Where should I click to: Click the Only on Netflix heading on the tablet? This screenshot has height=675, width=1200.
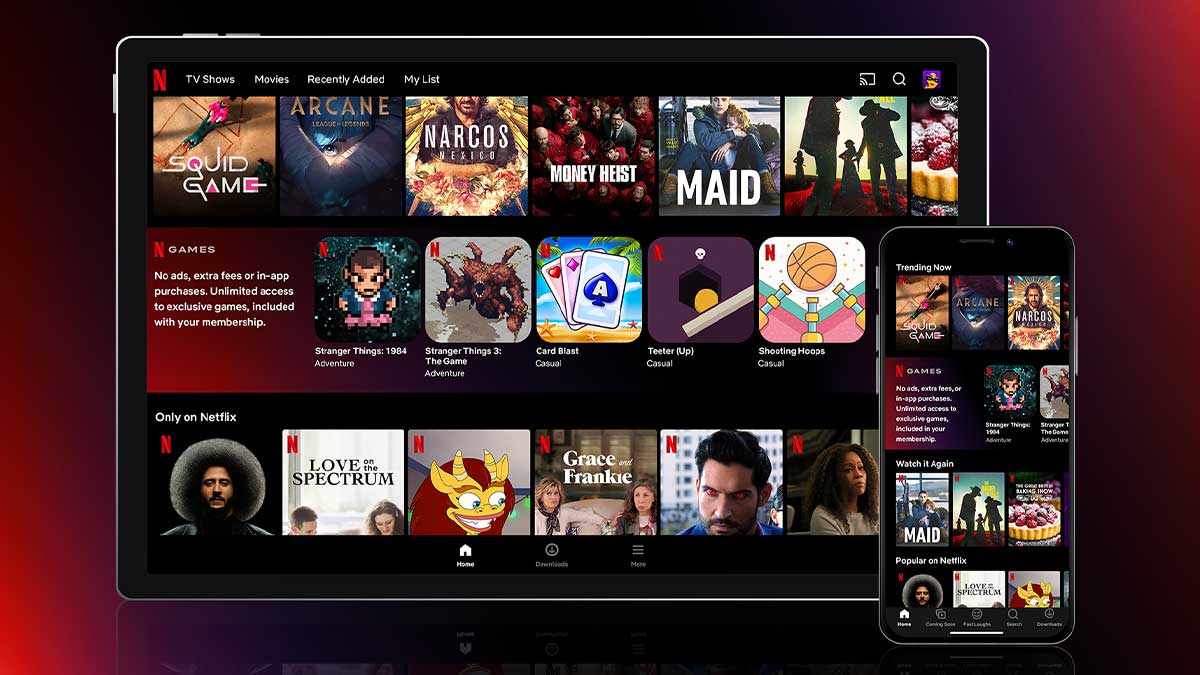coord(196,417)
